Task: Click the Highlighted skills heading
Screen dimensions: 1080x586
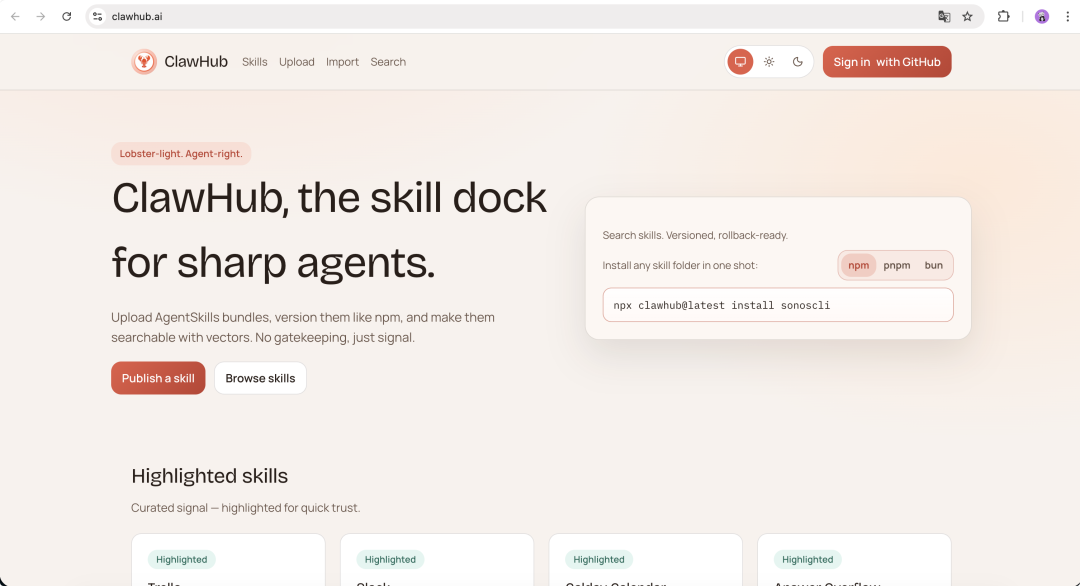Action: pos(209,476)
